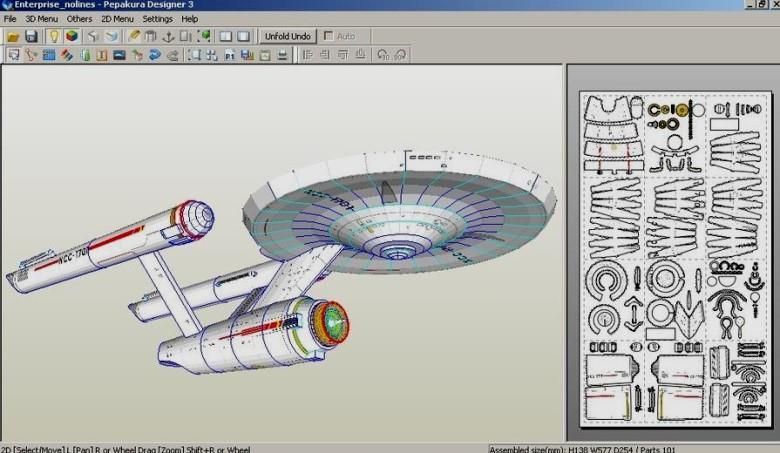Open the File menu
780x453 pixels.
(x=10, y=19)
